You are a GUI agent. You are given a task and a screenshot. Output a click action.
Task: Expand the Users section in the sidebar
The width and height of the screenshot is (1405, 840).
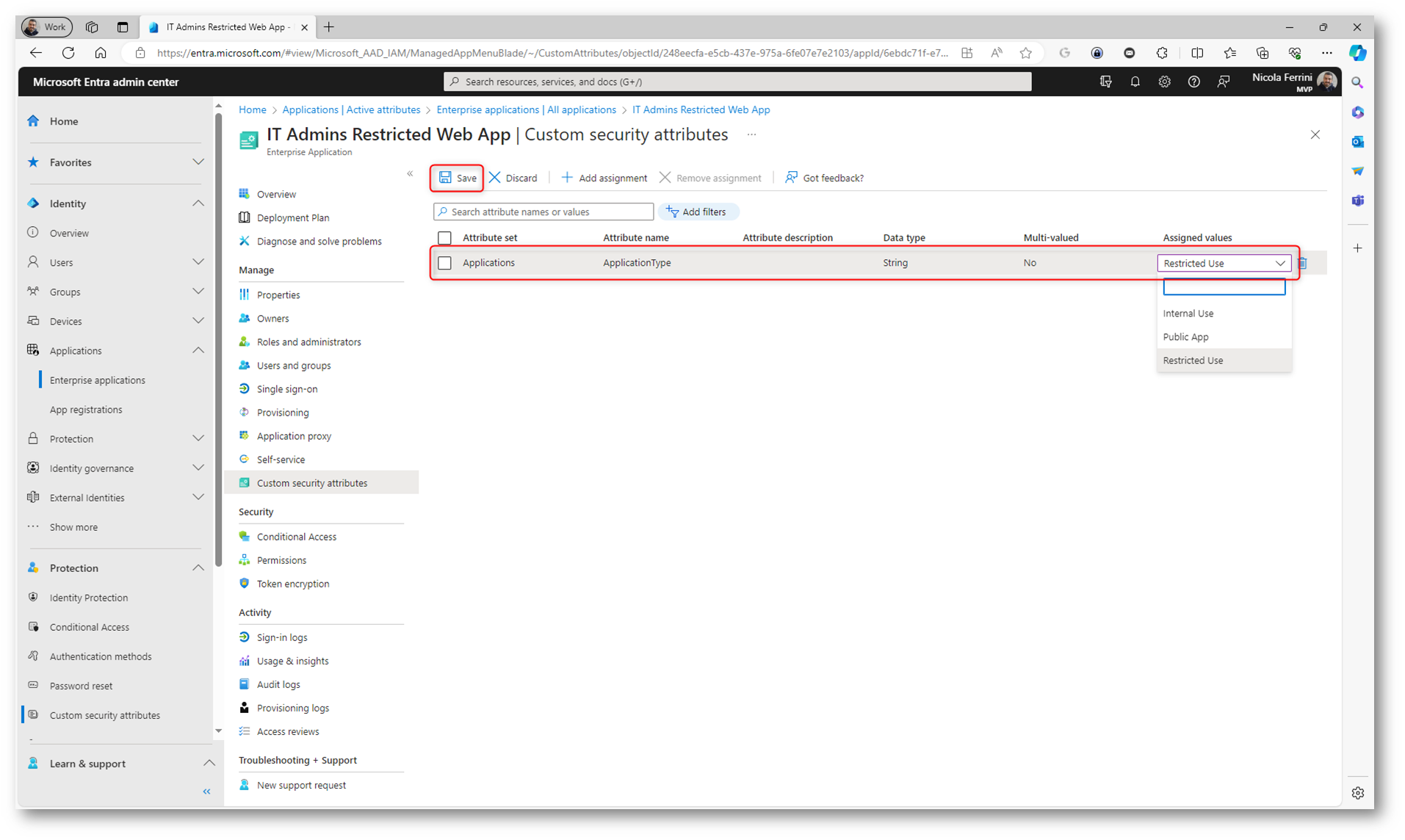point(198,262)
